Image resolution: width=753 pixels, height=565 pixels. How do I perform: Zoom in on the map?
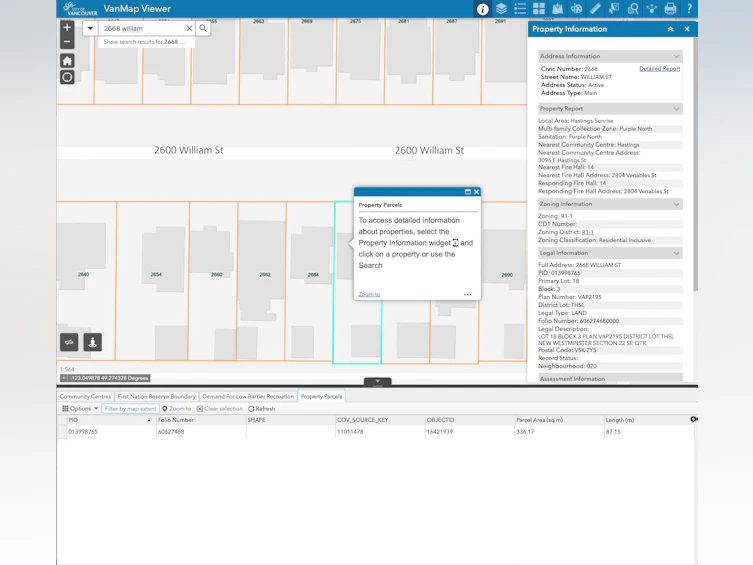67,27
